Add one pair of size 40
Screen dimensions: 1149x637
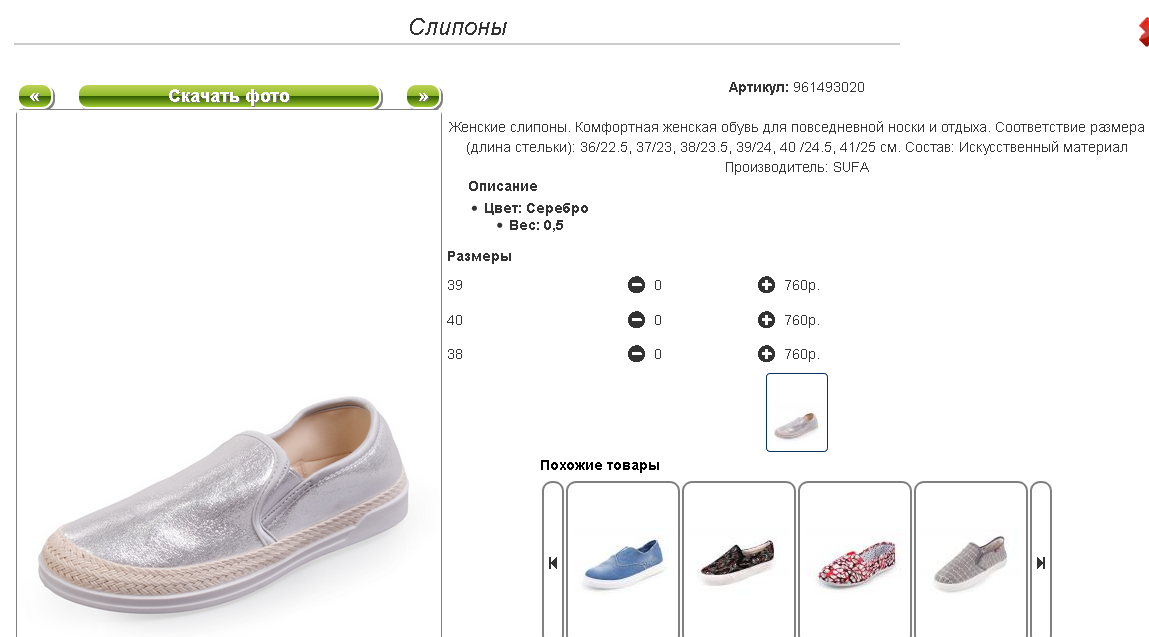(766, 320)
